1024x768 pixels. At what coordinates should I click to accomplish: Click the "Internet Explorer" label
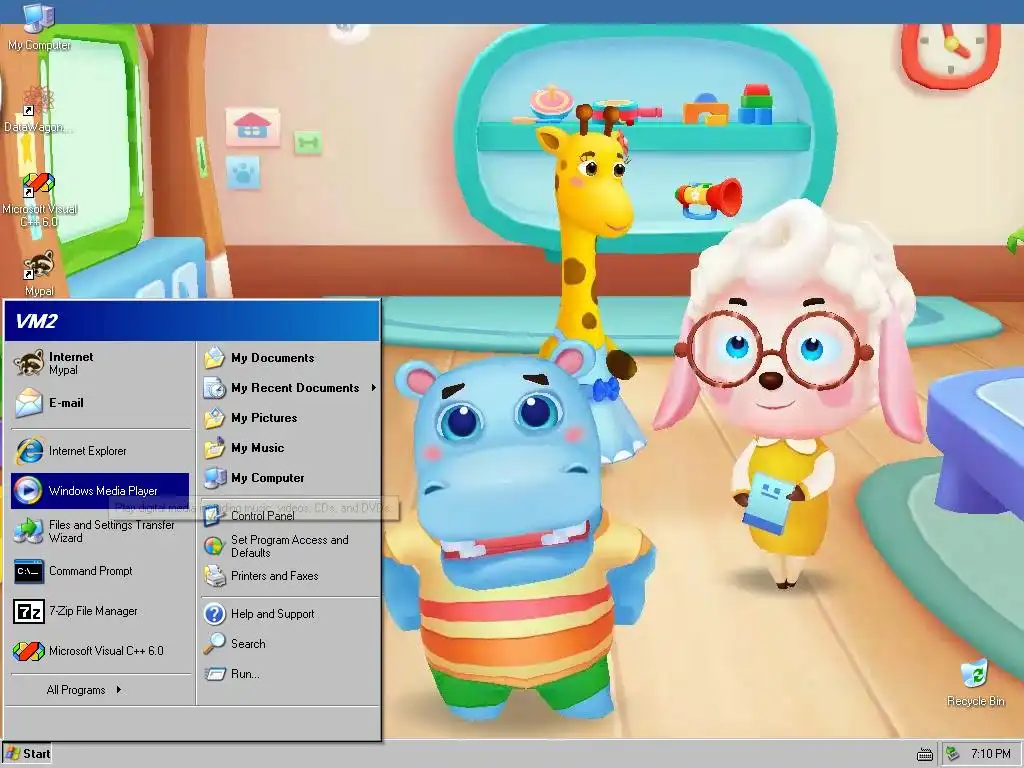88,451
